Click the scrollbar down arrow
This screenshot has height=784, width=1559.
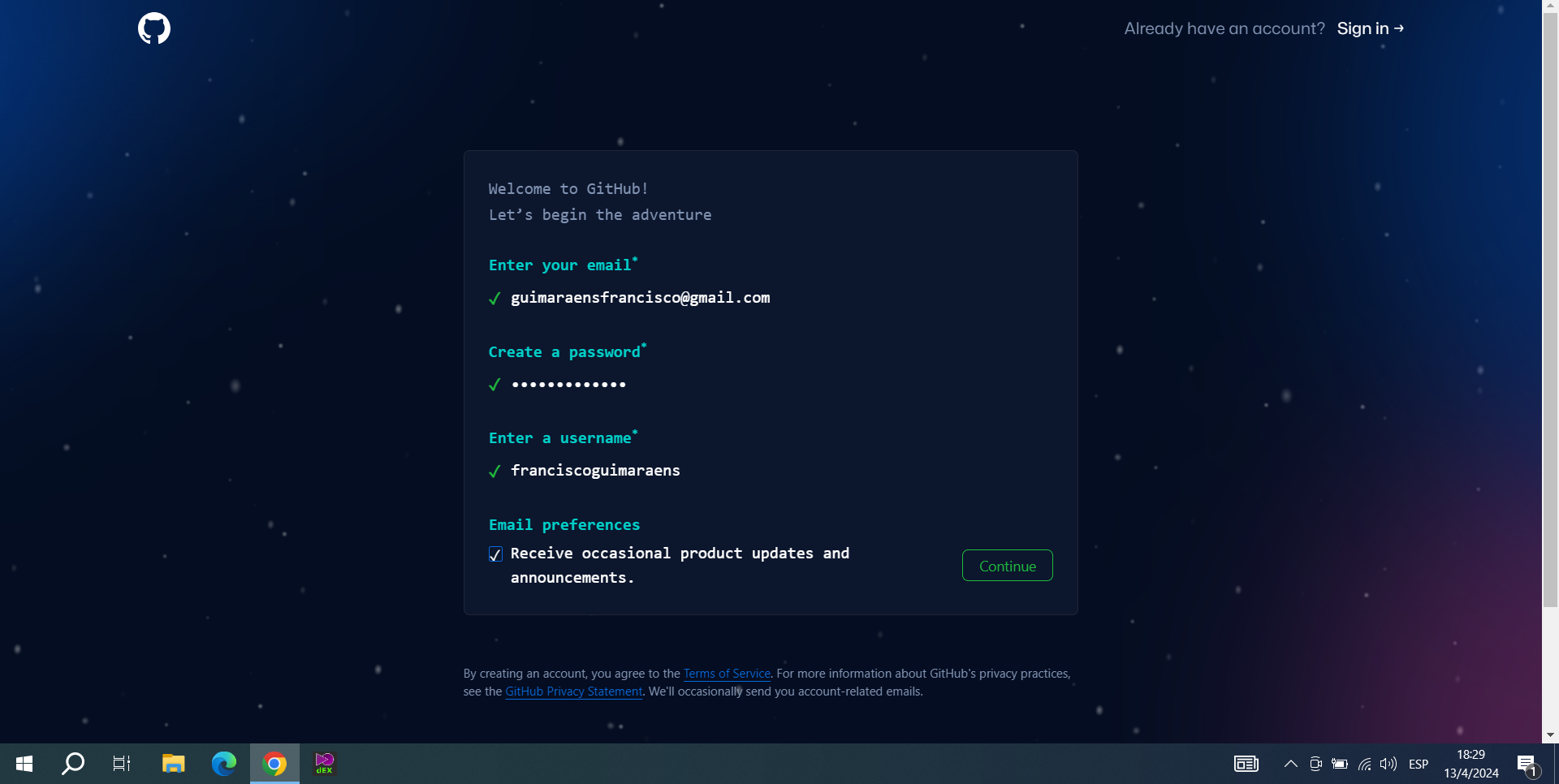coord(1550,735)
